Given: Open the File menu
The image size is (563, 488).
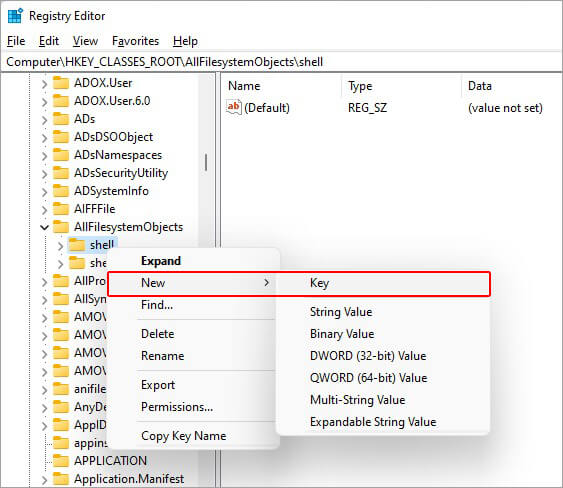Looking at the screenshot, I should pos(16,41).
